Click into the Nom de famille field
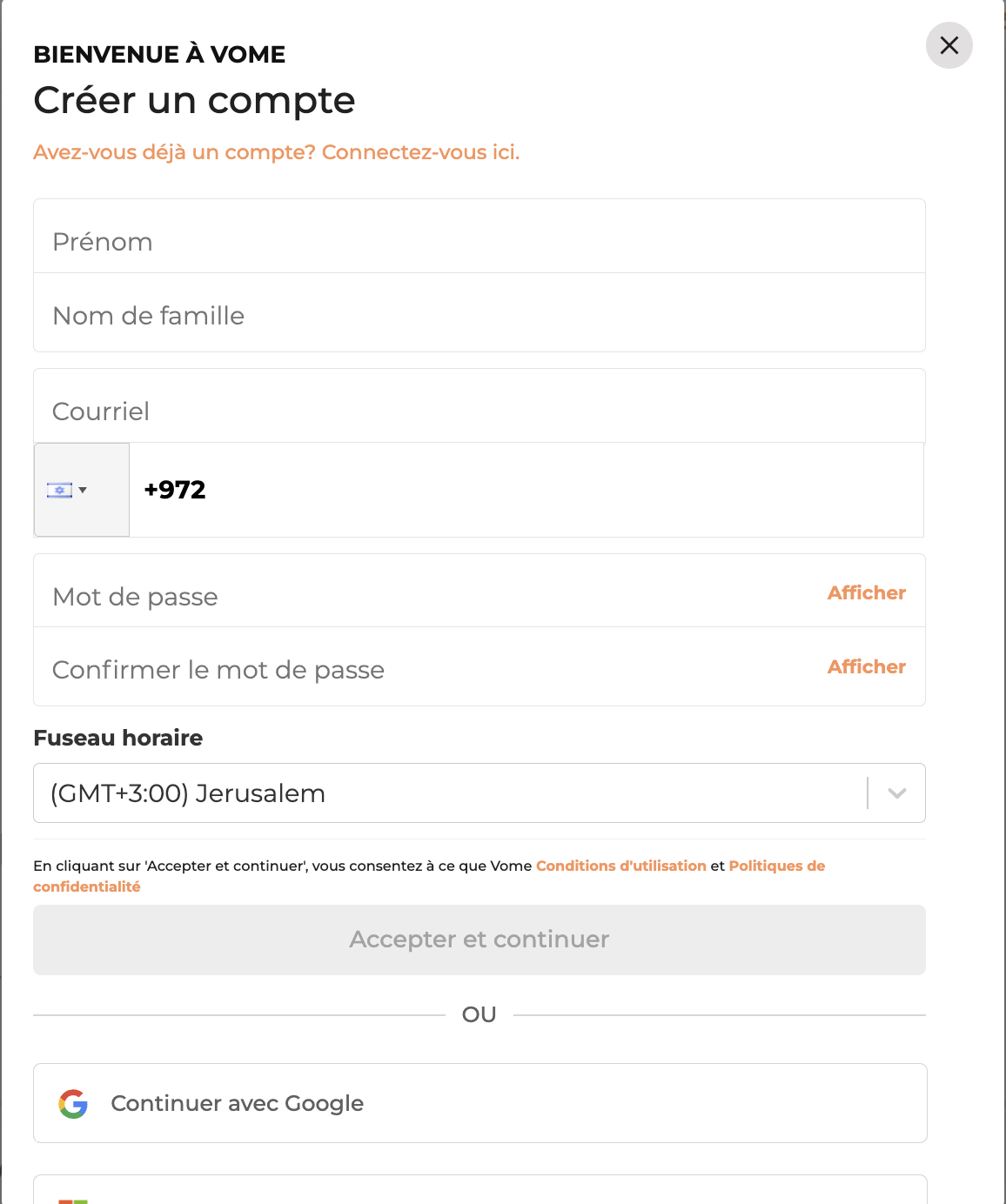Viewport: 1006px width, 1204px height. [x=479, y=315]
